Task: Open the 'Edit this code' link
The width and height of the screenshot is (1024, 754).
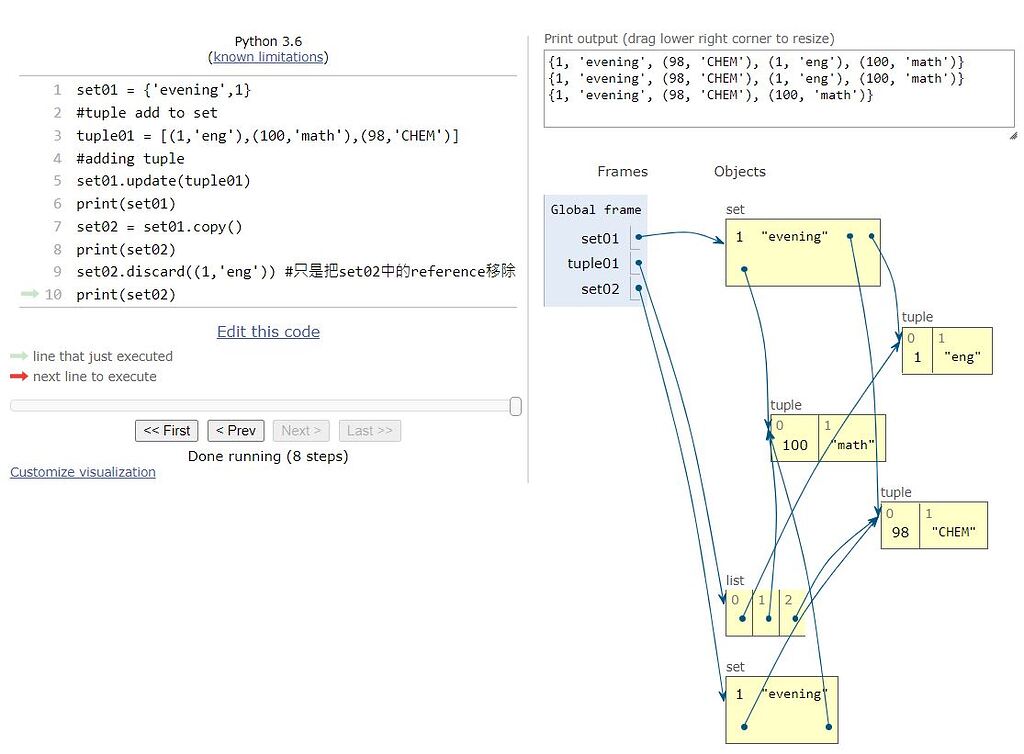Action: click(268, 331)
